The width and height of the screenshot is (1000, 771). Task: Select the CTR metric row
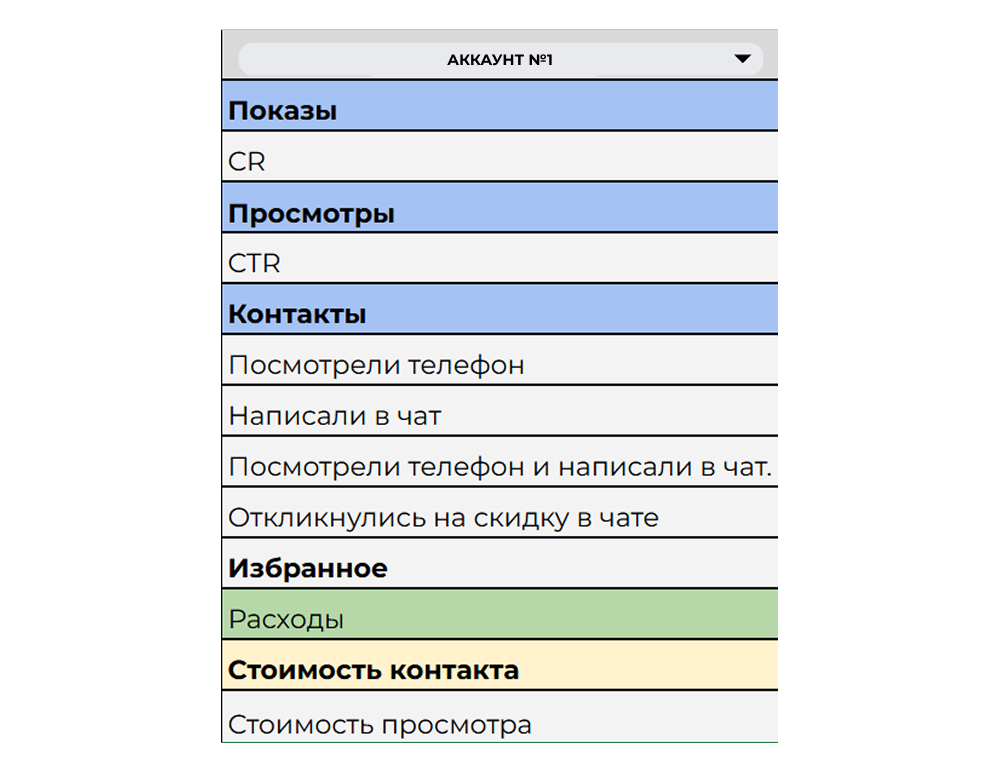(x=500, y=260)
